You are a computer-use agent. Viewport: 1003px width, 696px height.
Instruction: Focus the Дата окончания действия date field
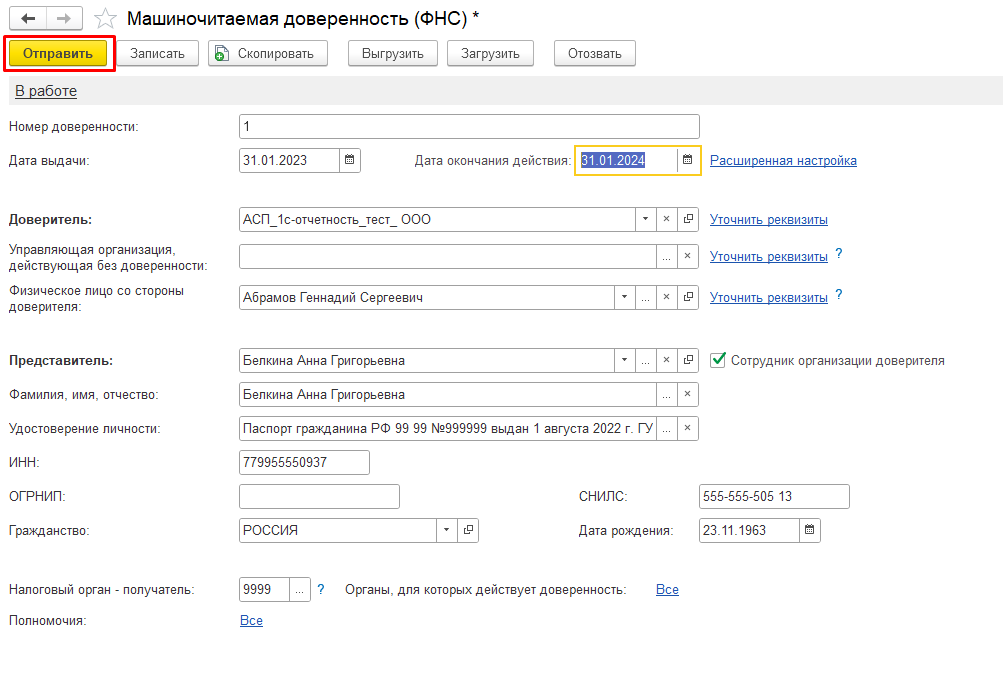627,160
